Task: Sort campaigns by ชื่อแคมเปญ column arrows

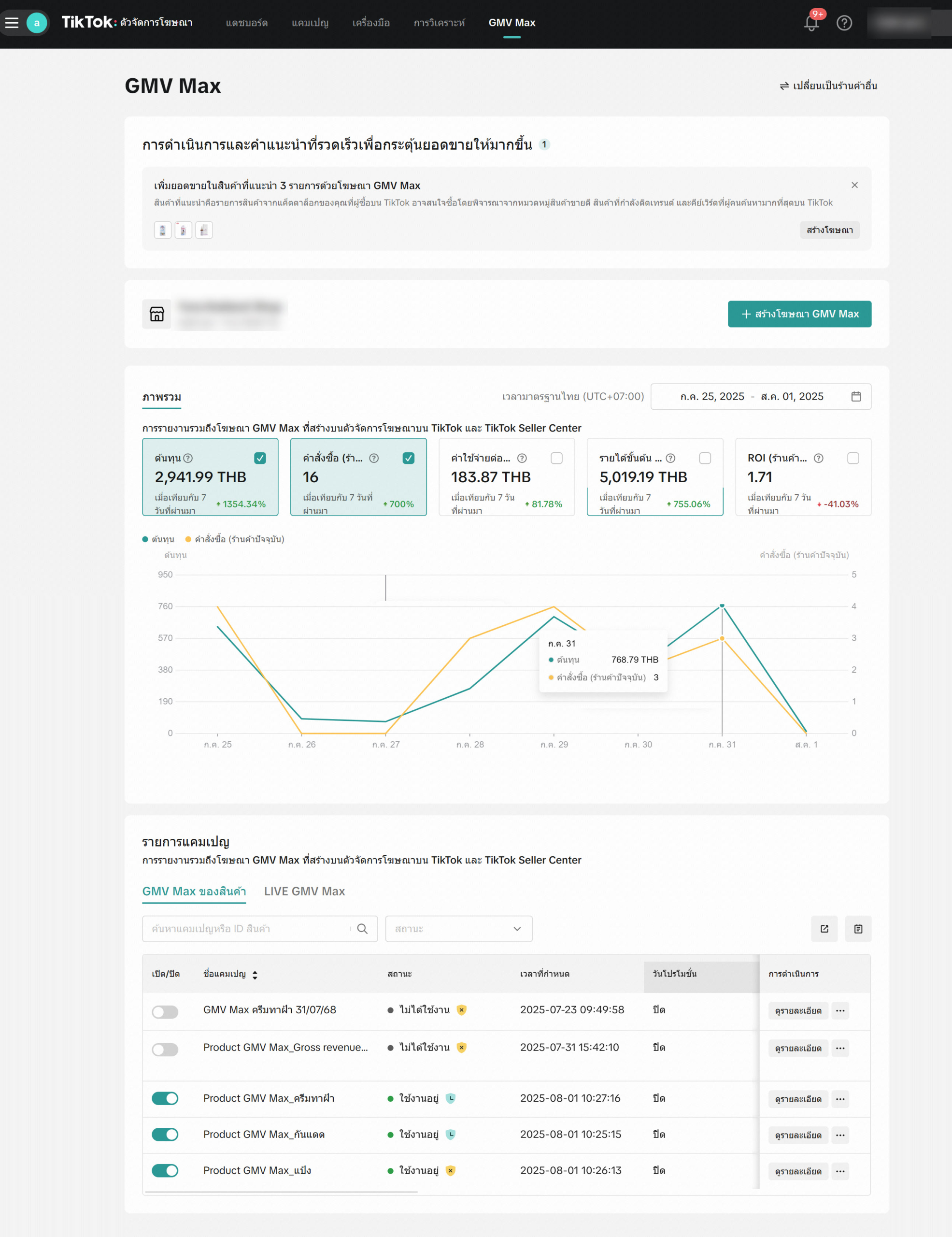Action: 255,975
